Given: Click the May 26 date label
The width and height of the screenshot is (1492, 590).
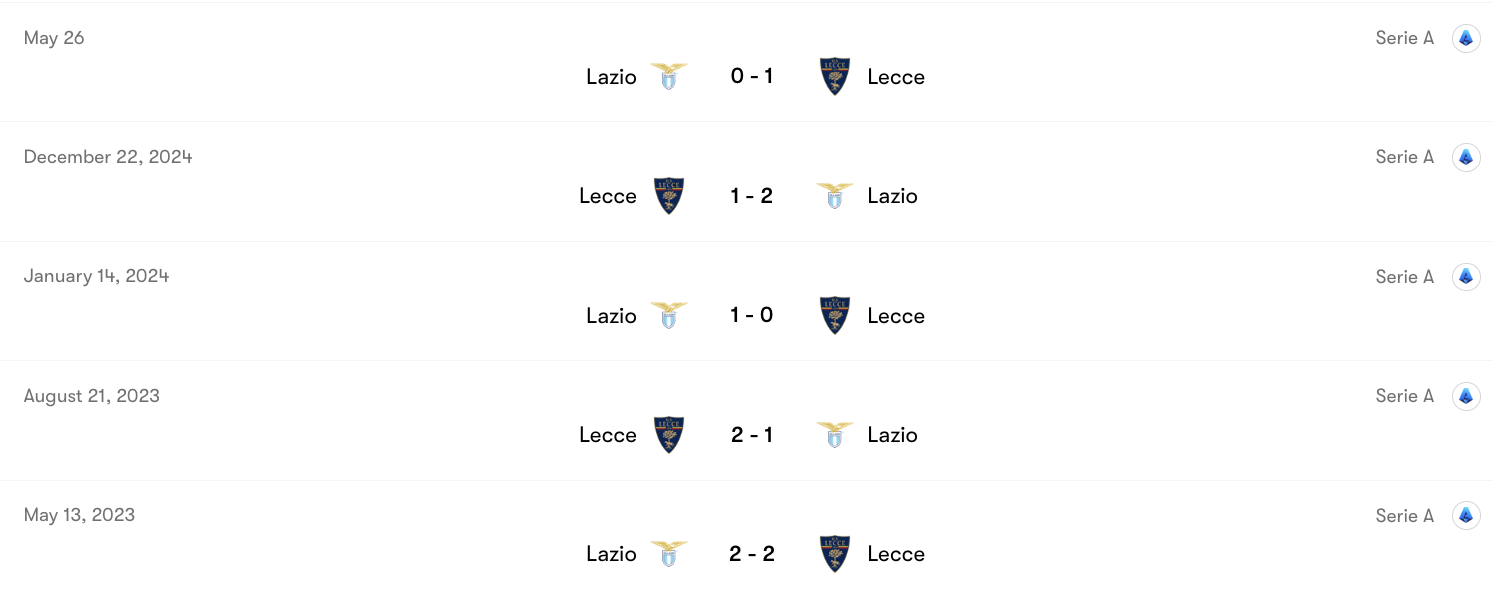Looking at the screenshot, I should click(54, 38).
